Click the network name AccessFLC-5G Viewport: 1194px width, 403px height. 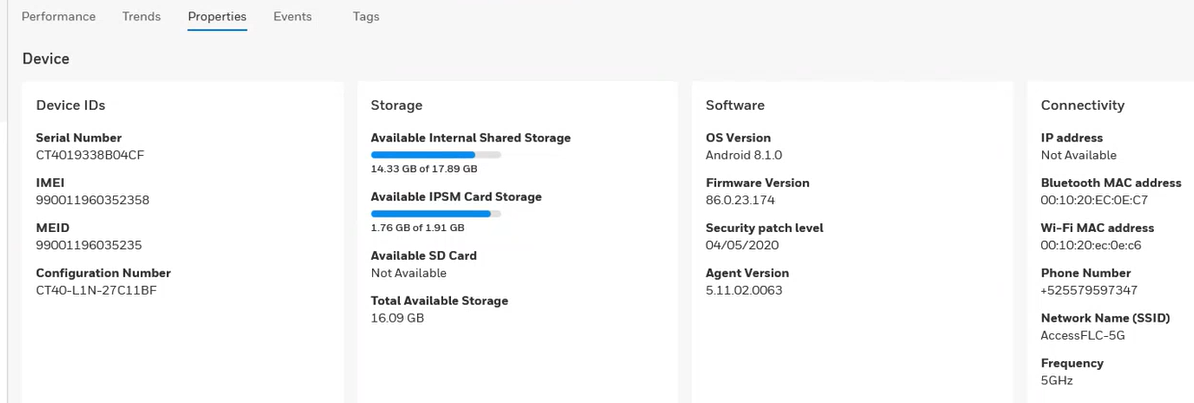pos(1082,335)
